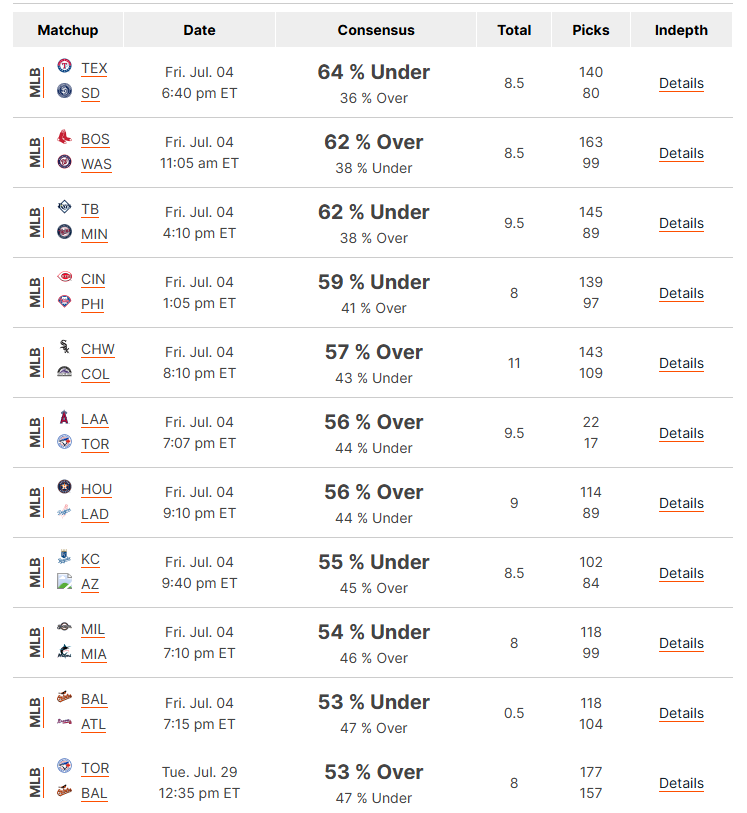
Task: Click the Tampa Bay Rays logo
Action: point(64,206)
